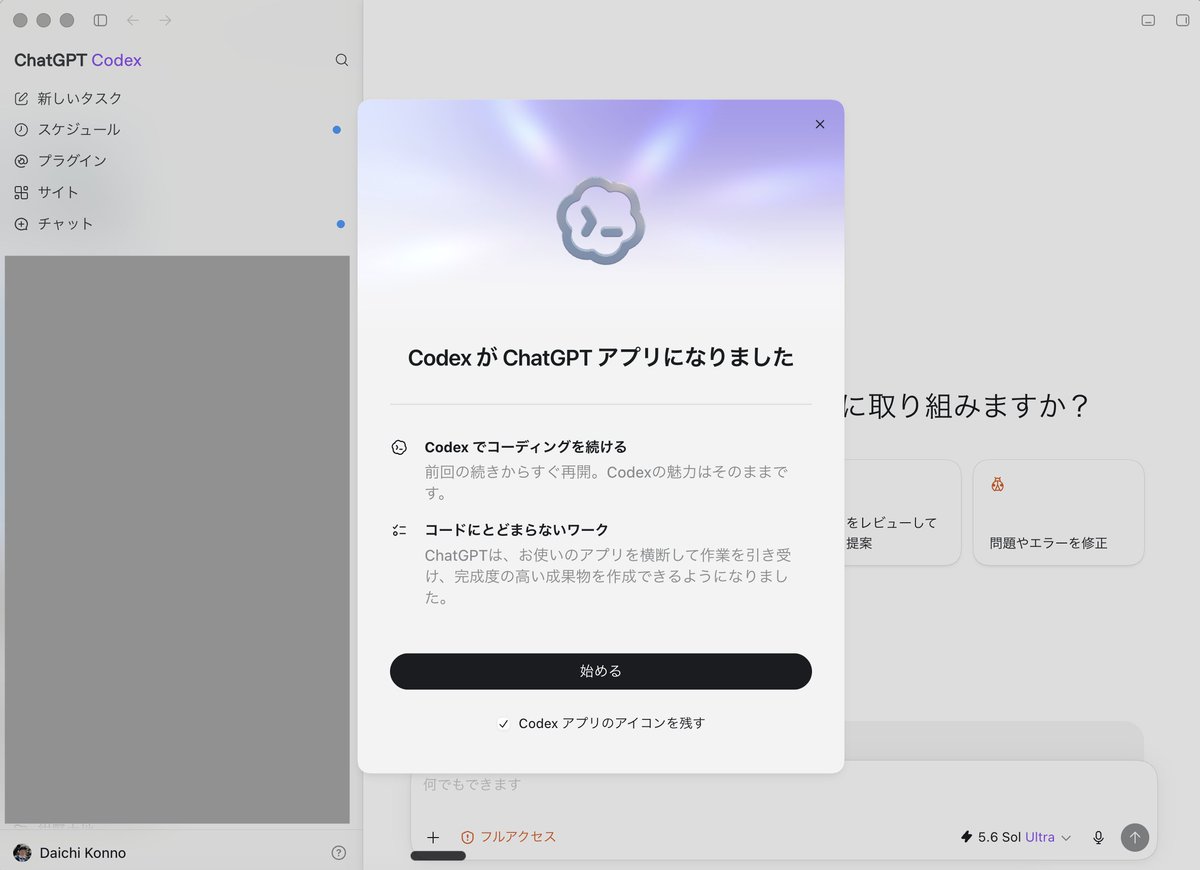Viewport: 1200px width, 870px height.
Task: Click Daichi Konno profile avatar
Action: pyautogui.click(x=22, y=853)
